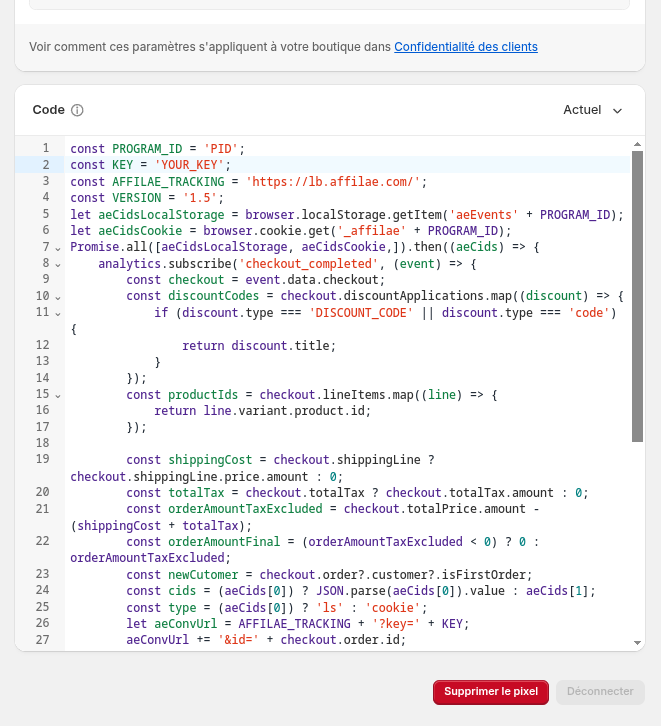Click the '1.5' version string

tap(200, 198)
